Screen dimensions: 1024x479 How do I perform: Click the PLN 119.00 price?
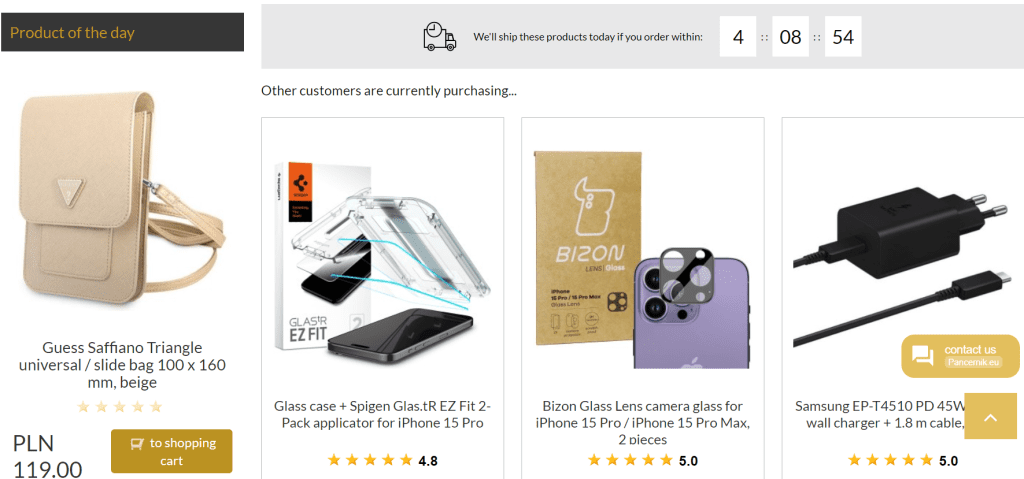pos(48,456)
